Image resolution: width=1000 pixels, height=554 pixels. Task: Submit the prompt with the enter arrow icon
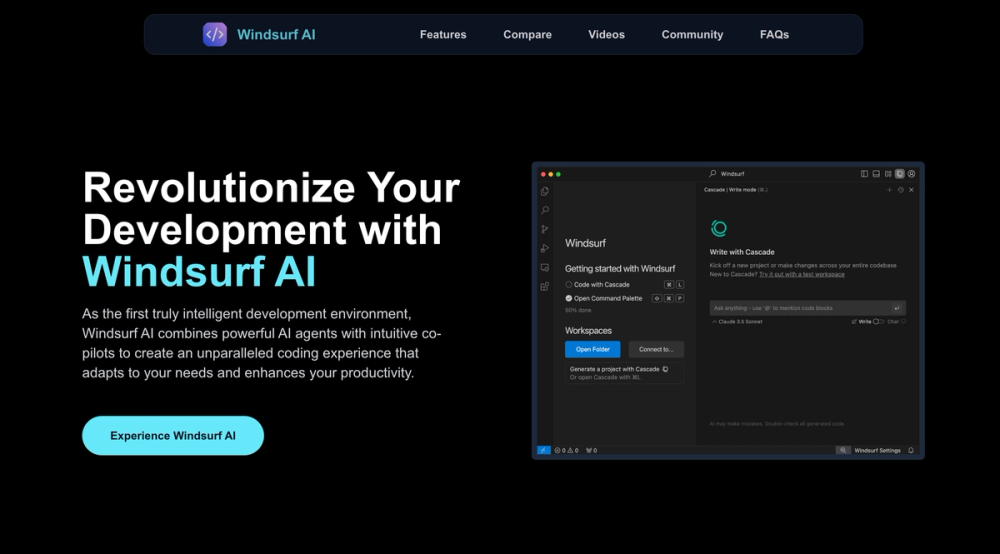897,308
